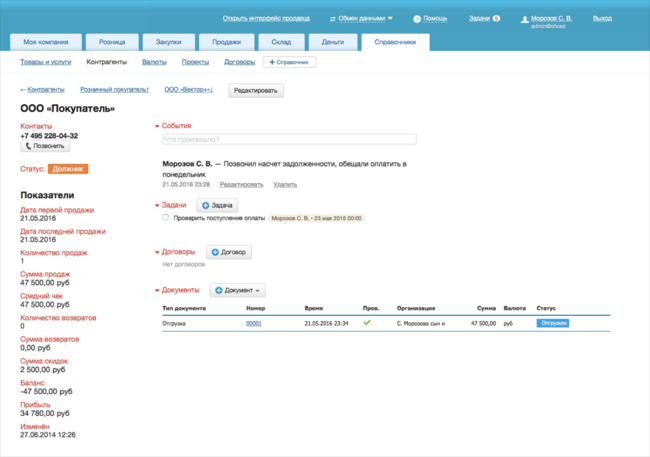This screenshot has height=457, width=650.
Task: Click the help question mark icon
Action: click(417, 19)
